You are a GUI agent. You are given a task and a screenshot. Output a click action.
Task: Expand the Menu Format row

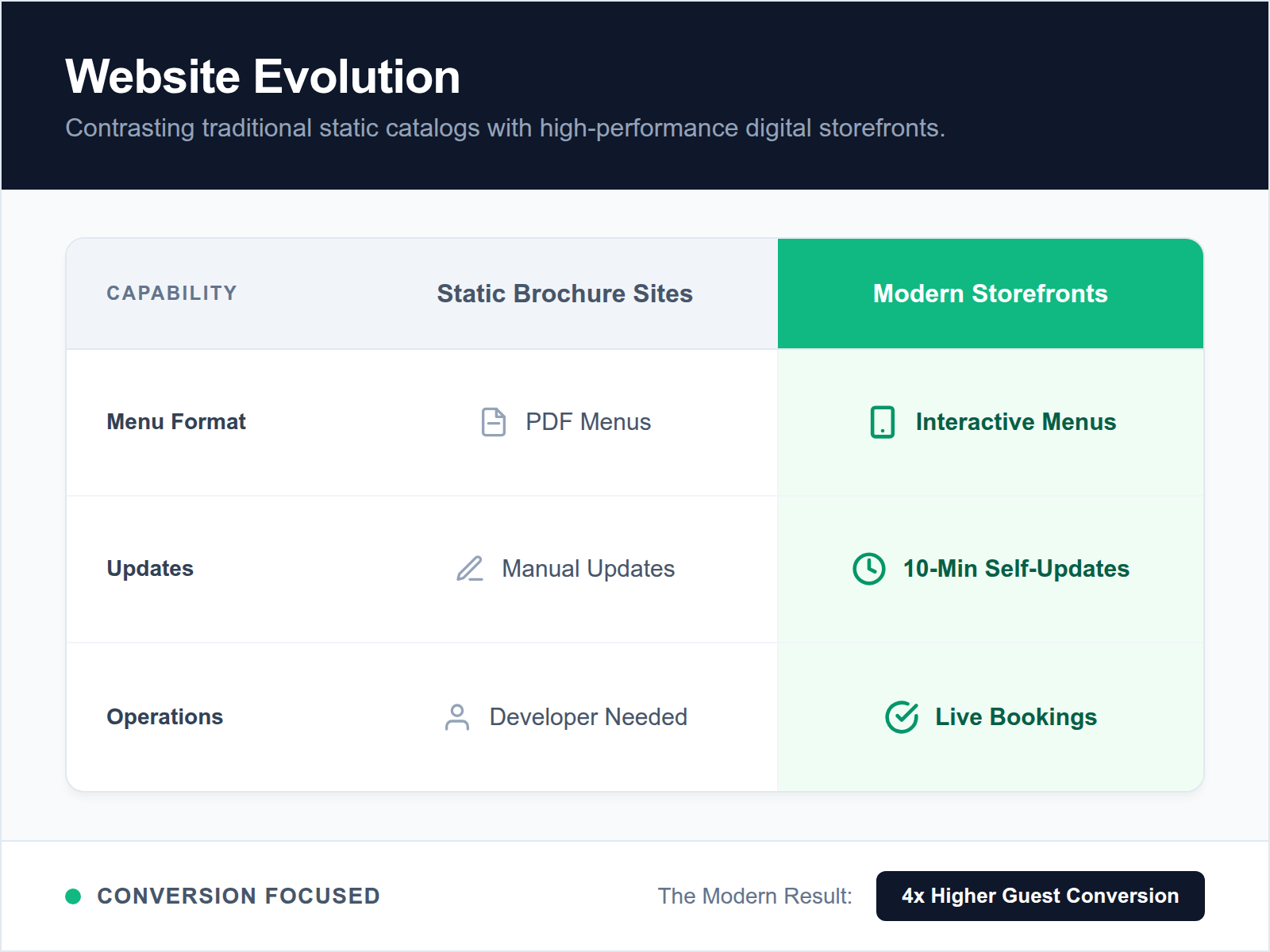pos(176,422)
